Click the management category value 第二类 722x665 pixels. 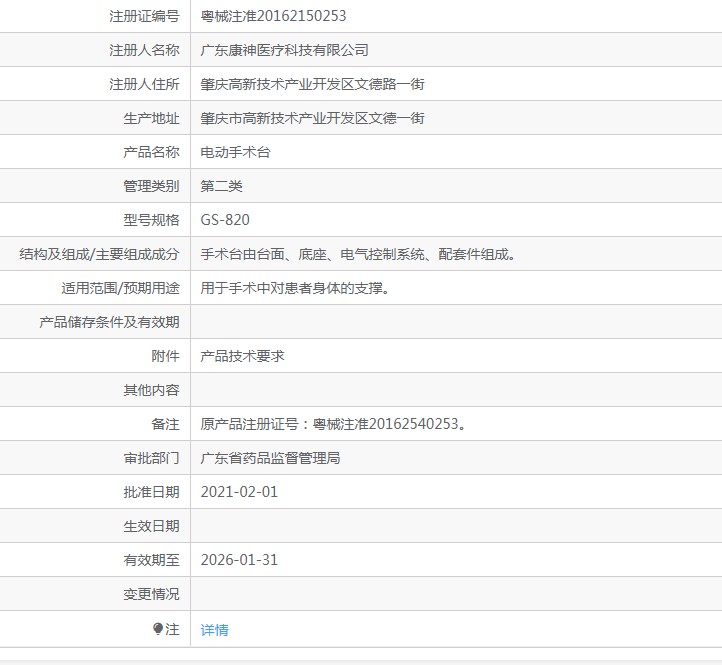click(221, 186)
